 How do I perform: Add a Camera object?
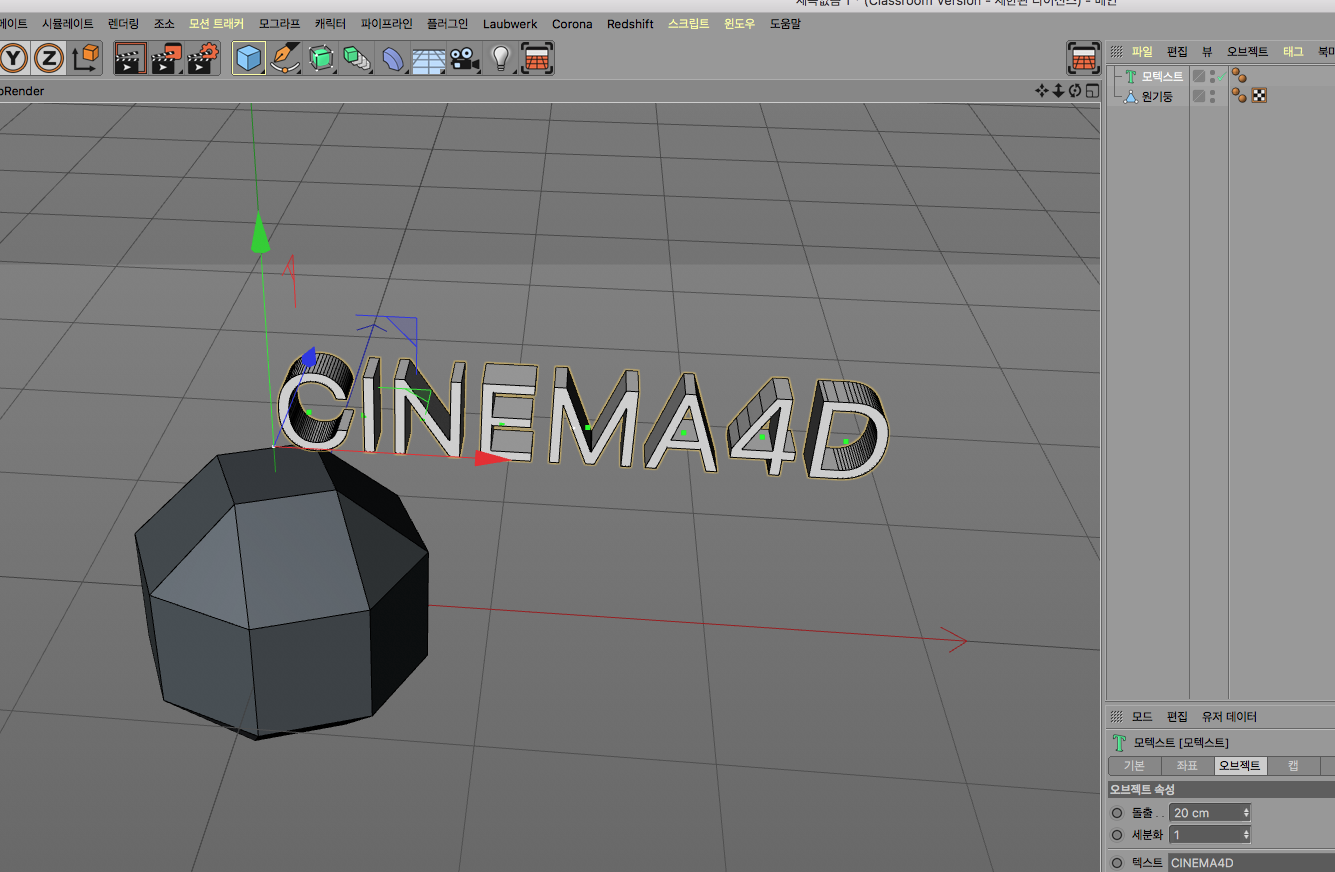464,58
